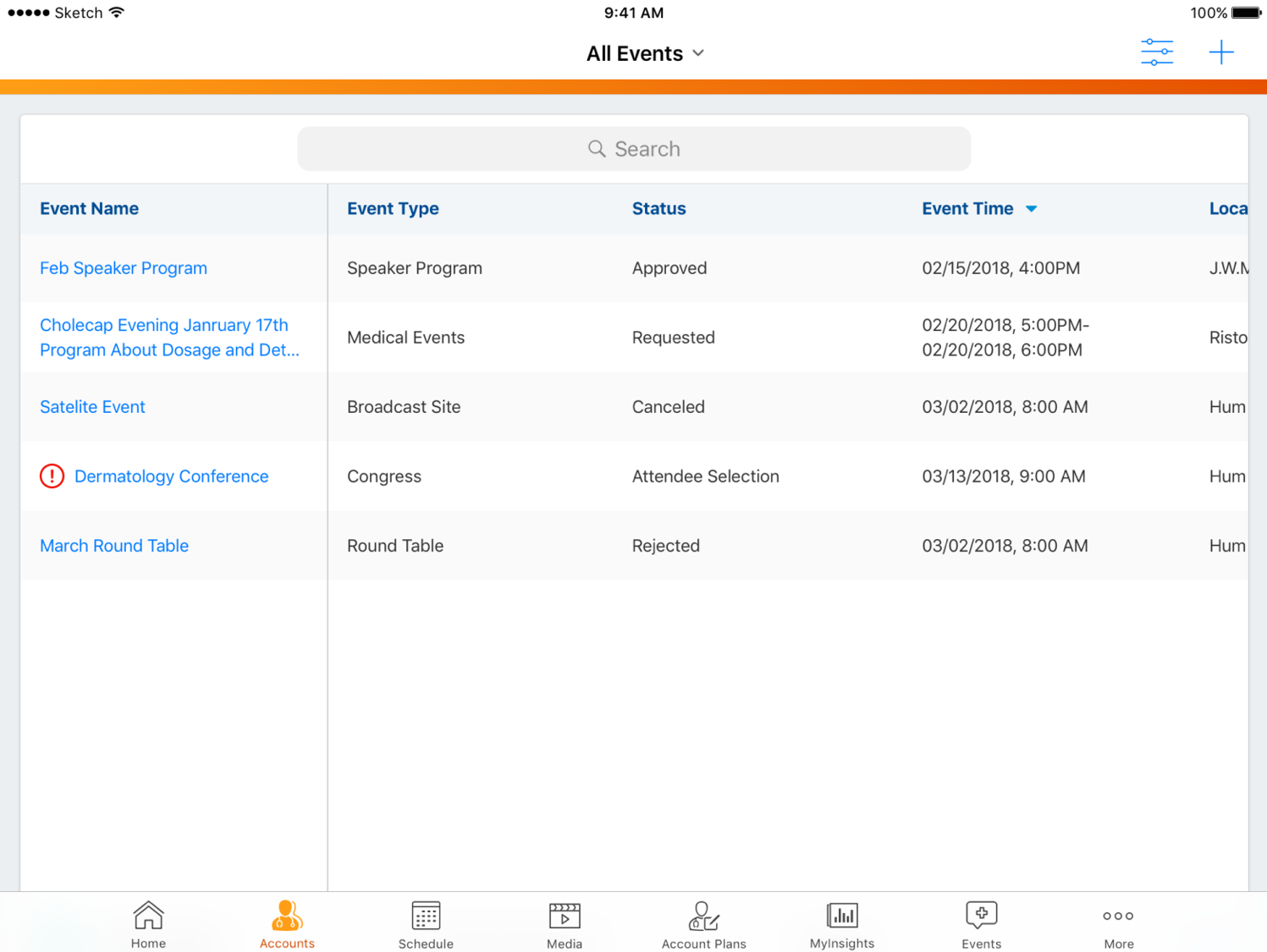Sort by the Event Type column header
The image size is (1267, 952).
pos(393,209)
